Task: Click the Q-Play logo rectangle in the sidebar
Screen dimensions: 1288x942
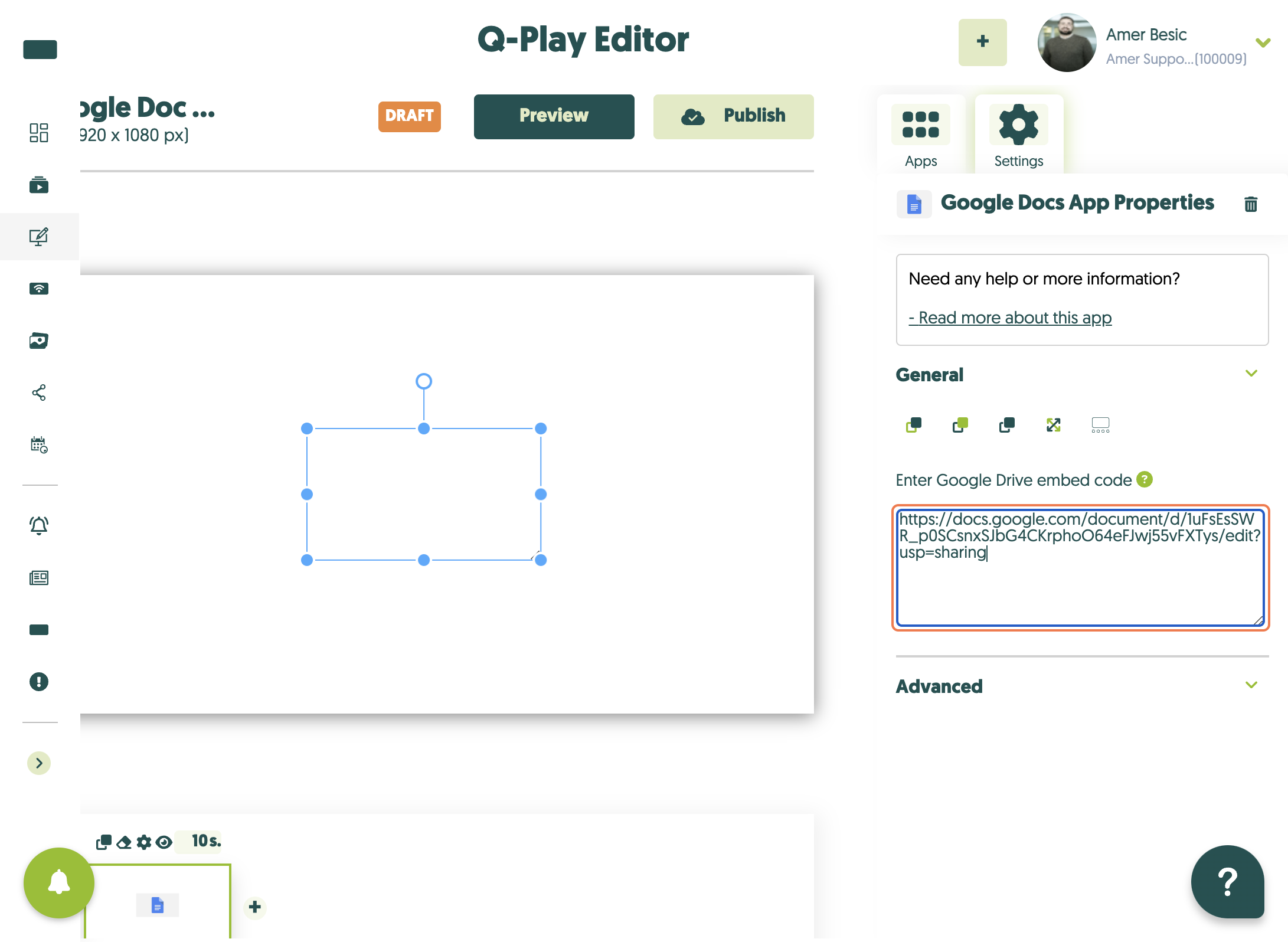Action: [x=40, y=50]
